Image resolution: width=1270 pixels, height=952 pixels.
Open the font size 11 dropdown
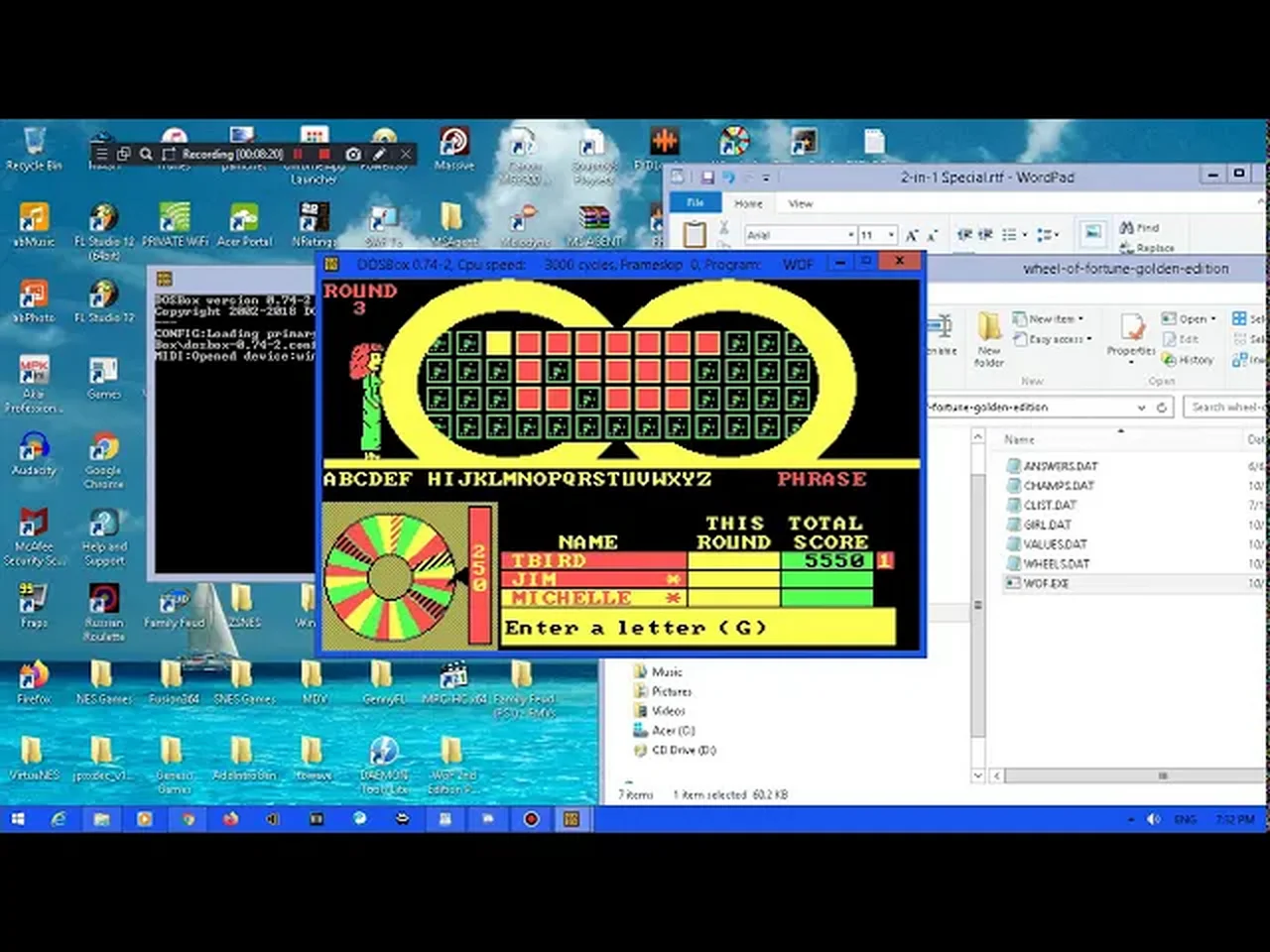pyautogui.click(x=891, y=235)
